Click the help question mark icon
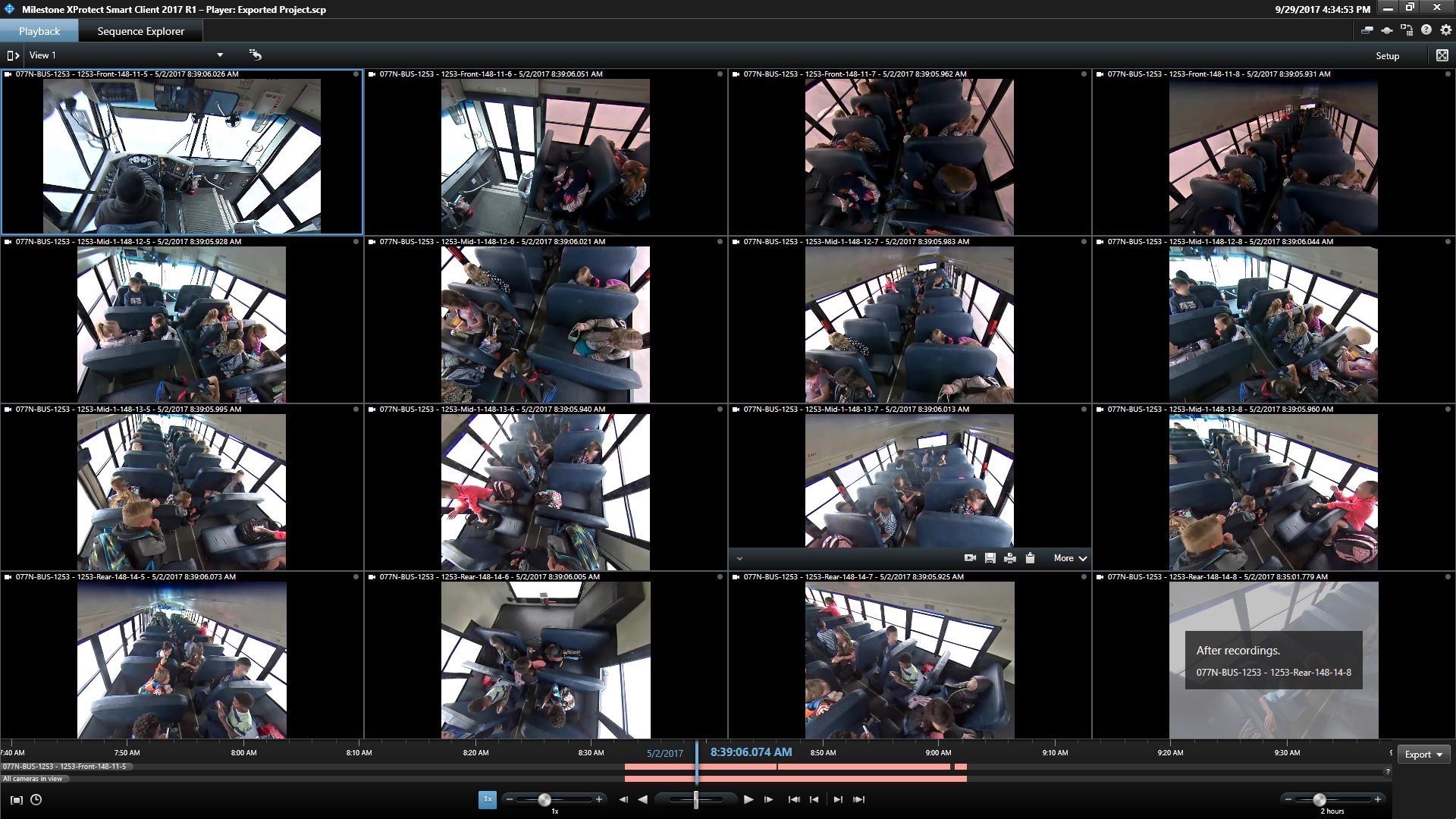 click(1426, 30)
